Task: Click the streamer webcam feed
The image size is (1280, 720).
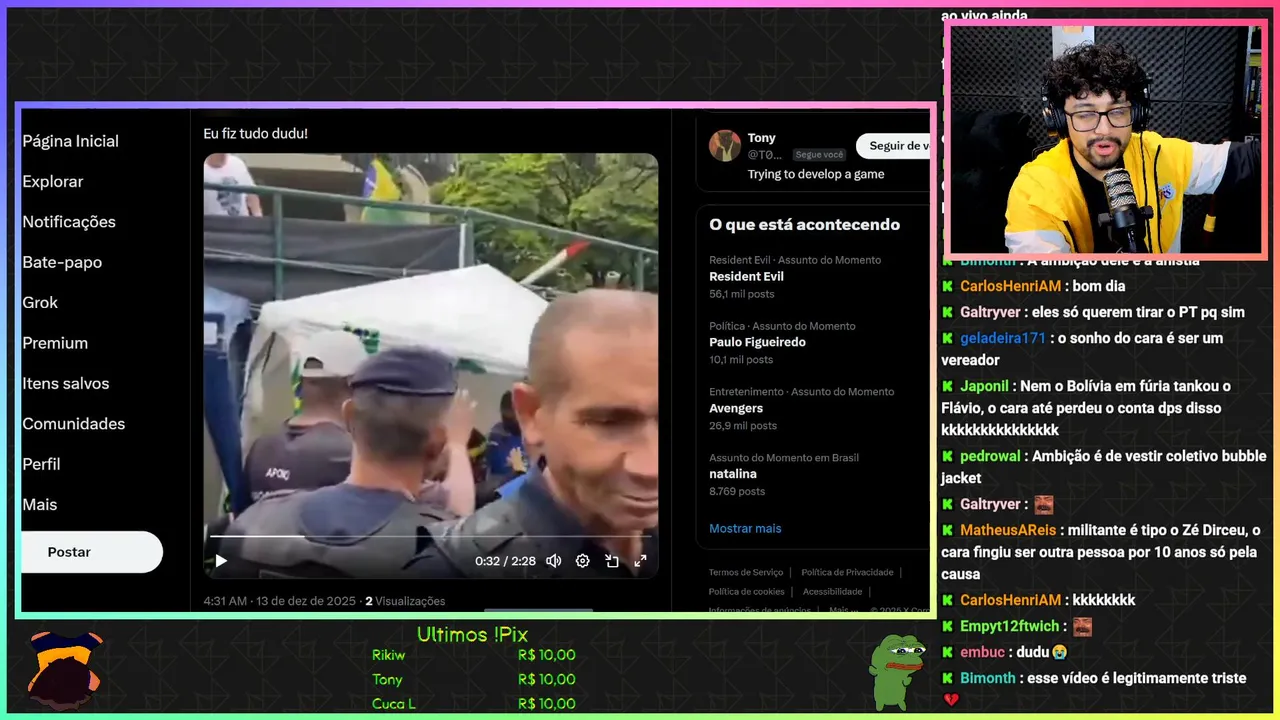Action: tap(1105, 139)
